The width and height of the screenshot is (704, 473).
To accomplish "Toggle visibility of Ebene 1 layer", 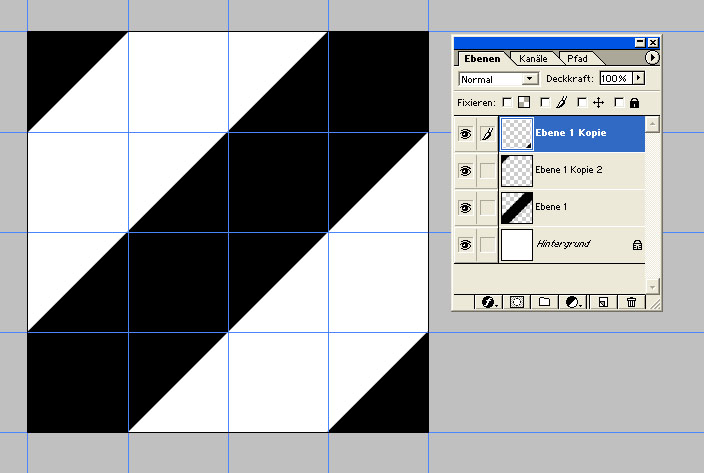I will coord(465,208).
